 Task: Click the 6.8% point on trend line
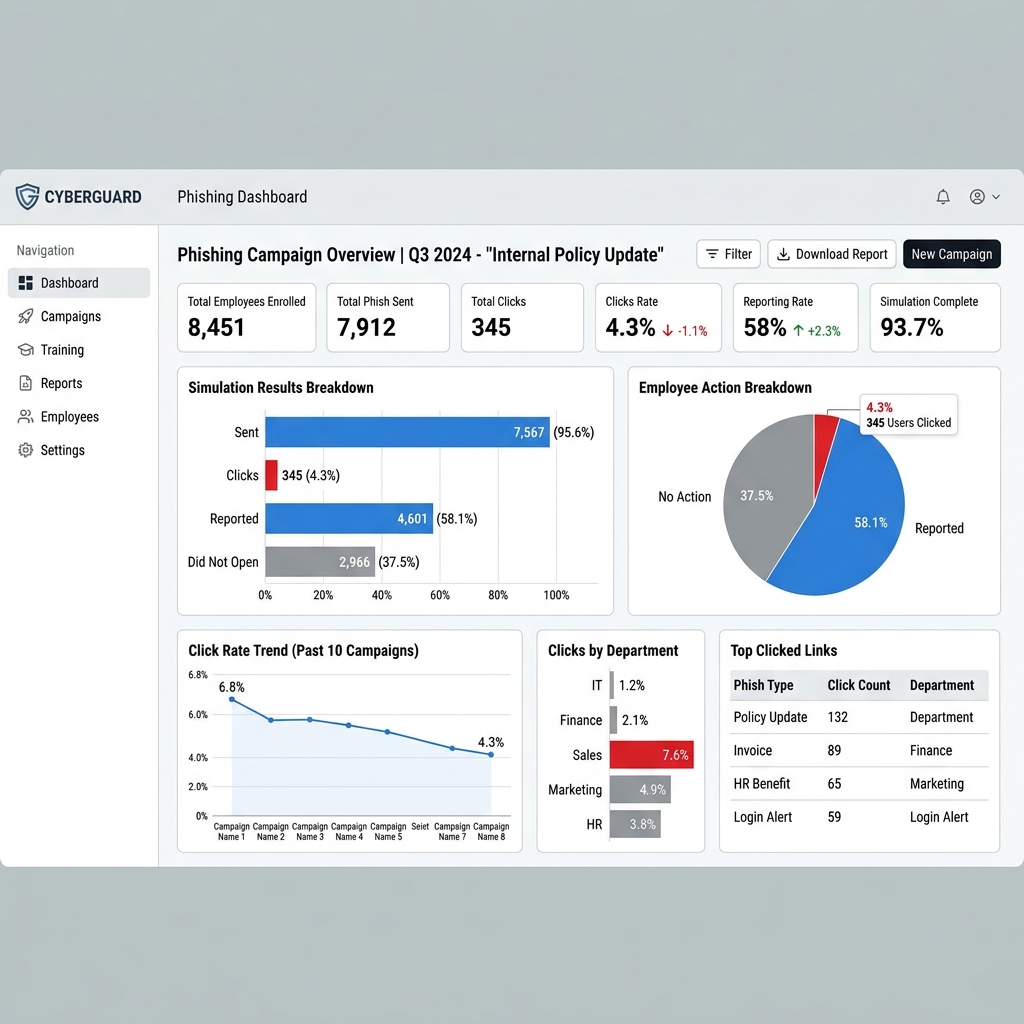[x=232, y=699]
